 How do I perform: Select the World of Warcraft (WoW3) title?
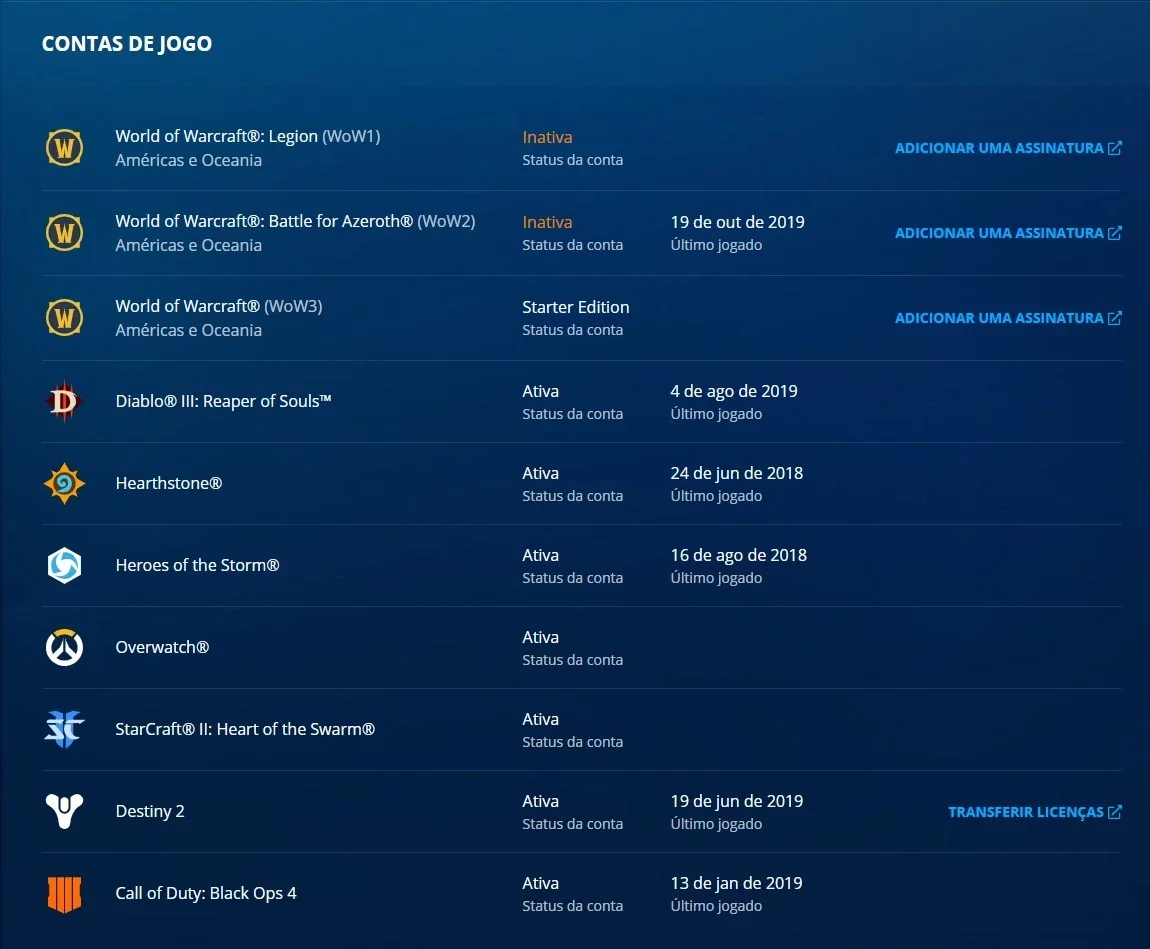point(219,307)
